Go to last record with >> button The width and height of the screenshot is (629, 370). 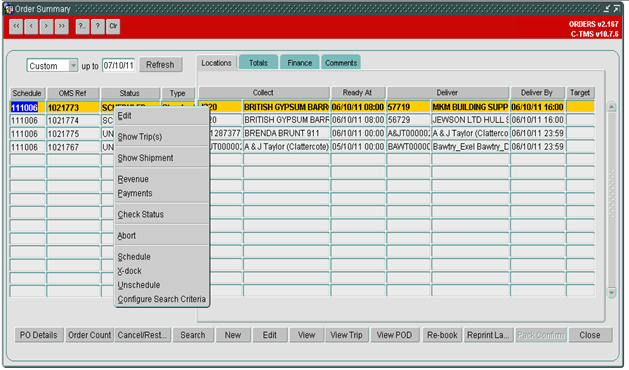pyautogui.click(x=62, y=26)
